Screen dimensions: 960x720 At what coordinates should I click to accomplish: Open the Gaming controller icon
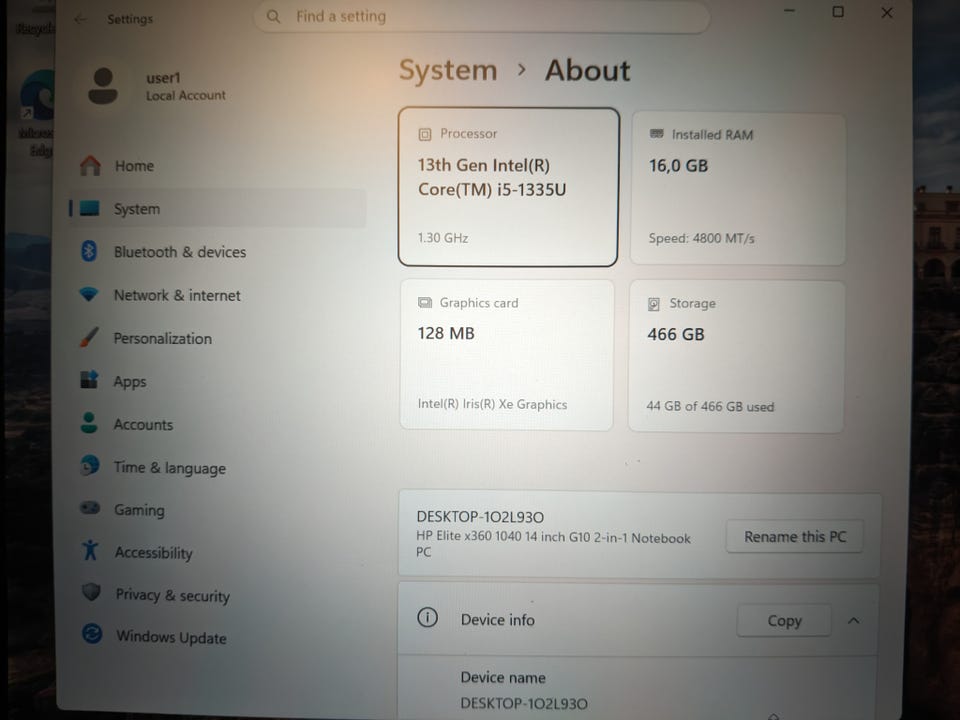(91, 508)
